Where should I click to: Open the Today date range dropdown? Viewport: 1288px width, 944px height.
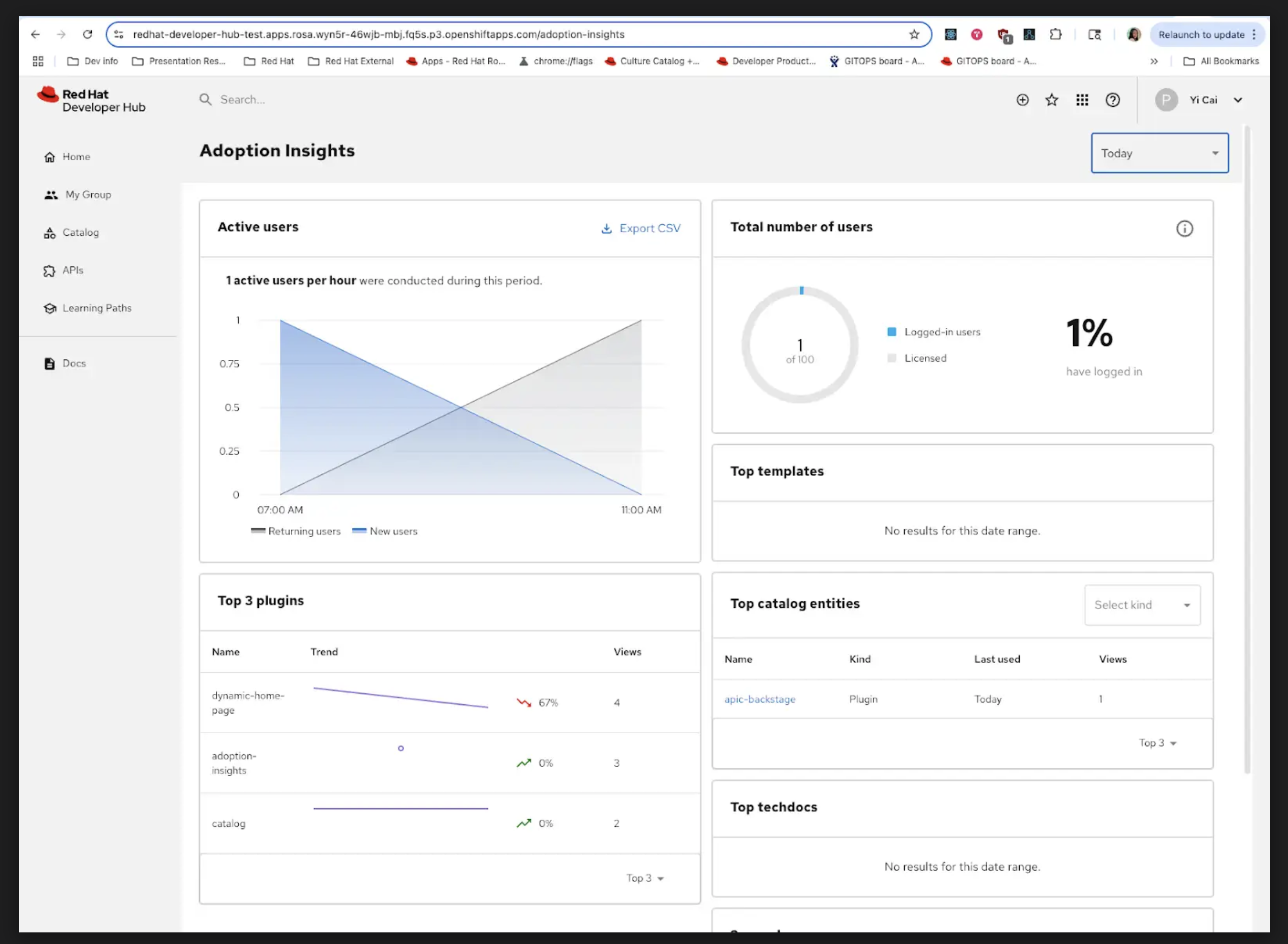pos(1159,153)
